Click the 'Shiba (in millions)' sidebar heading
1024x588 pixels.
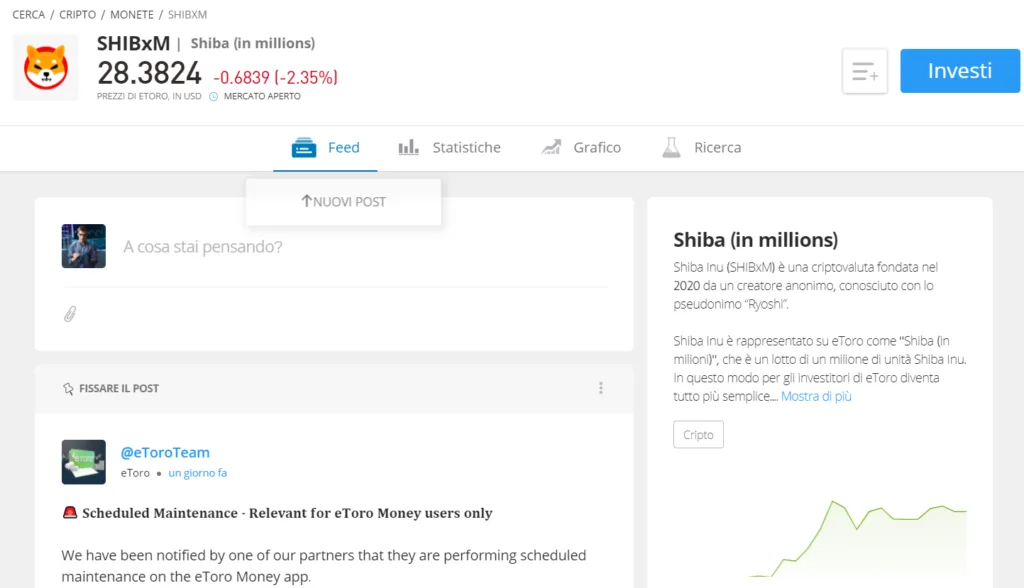(x=756, y=240)
